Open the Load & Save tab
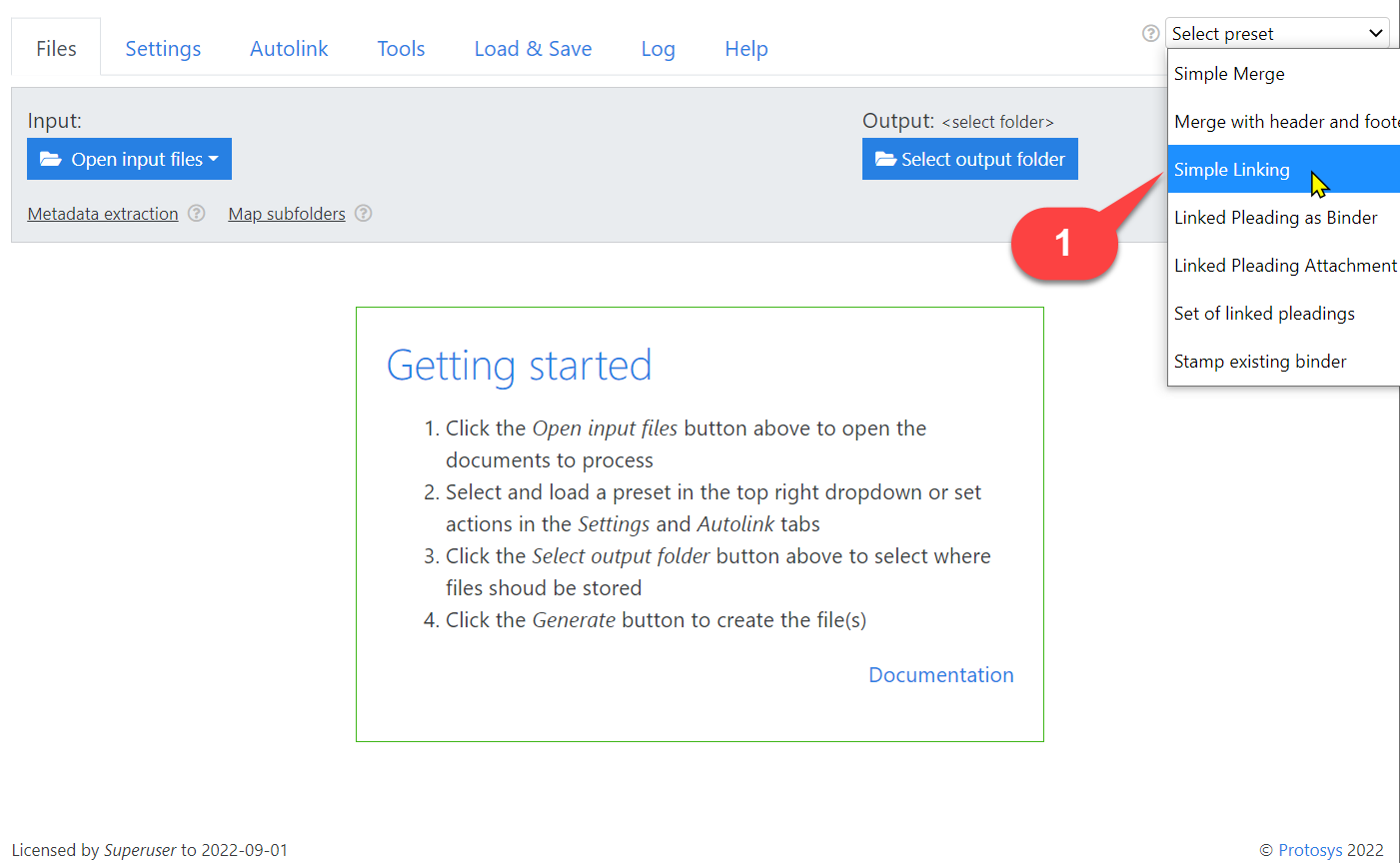The width and height of the screenshot is (1400, 863). [x=533, y=49]
